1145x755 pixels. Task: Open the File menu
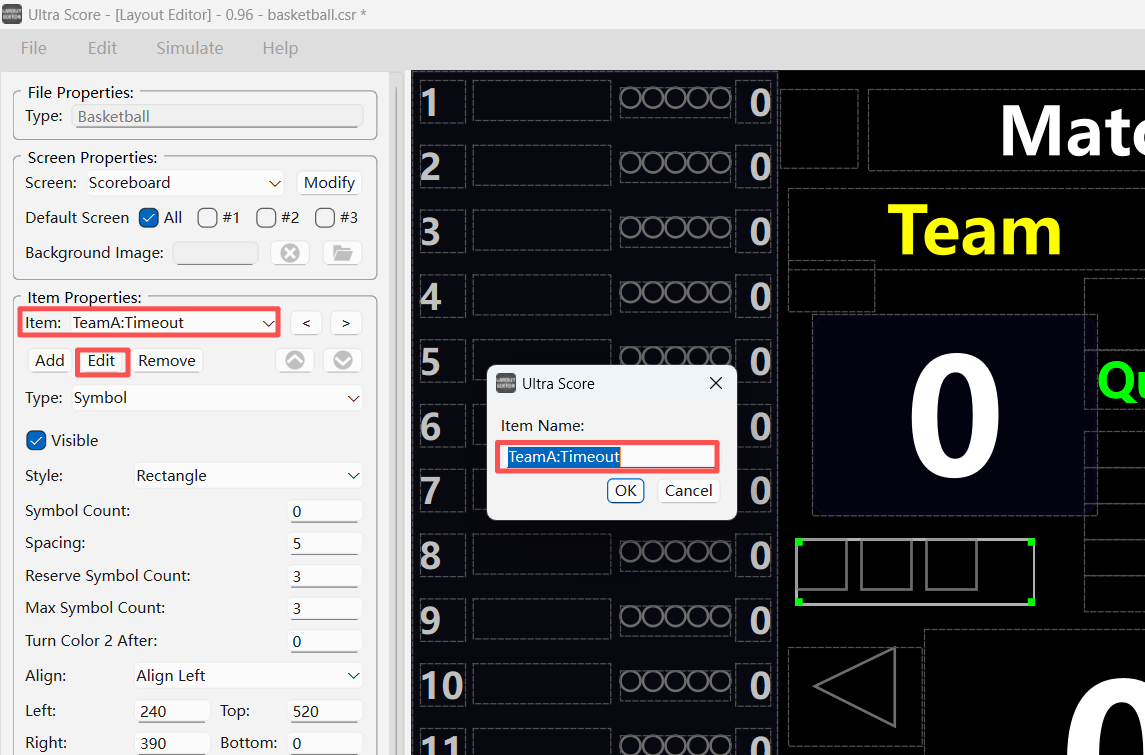pos(34,48)
